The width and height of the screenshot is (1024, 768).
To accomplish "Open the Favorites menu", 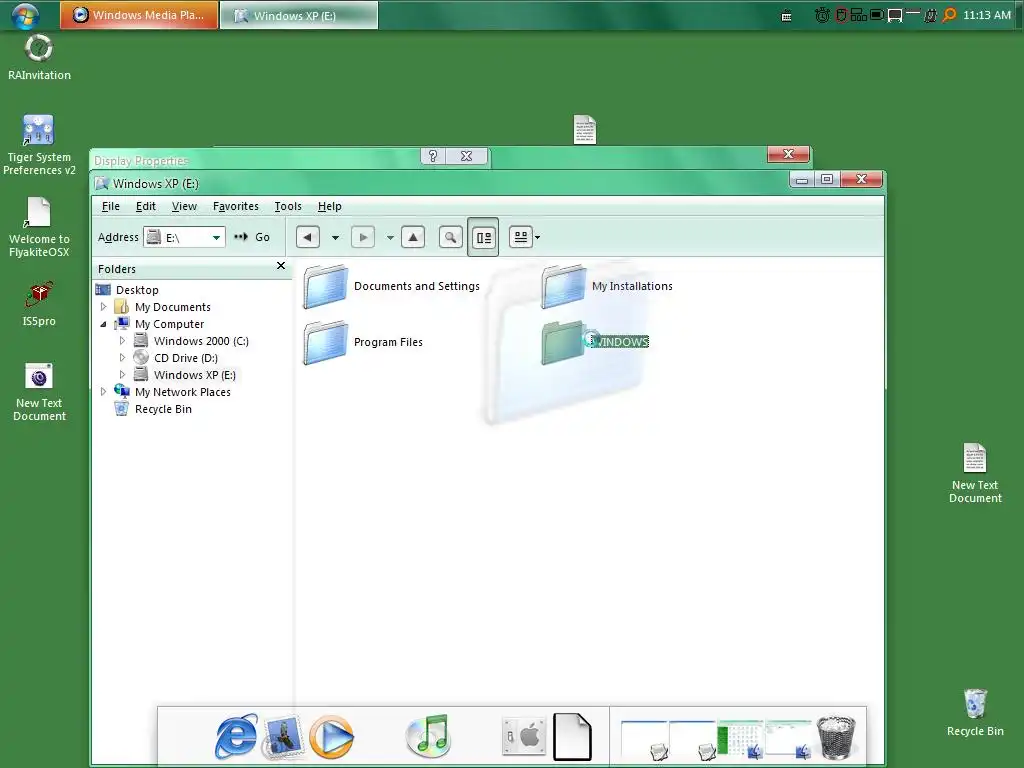I will (236, 206).
